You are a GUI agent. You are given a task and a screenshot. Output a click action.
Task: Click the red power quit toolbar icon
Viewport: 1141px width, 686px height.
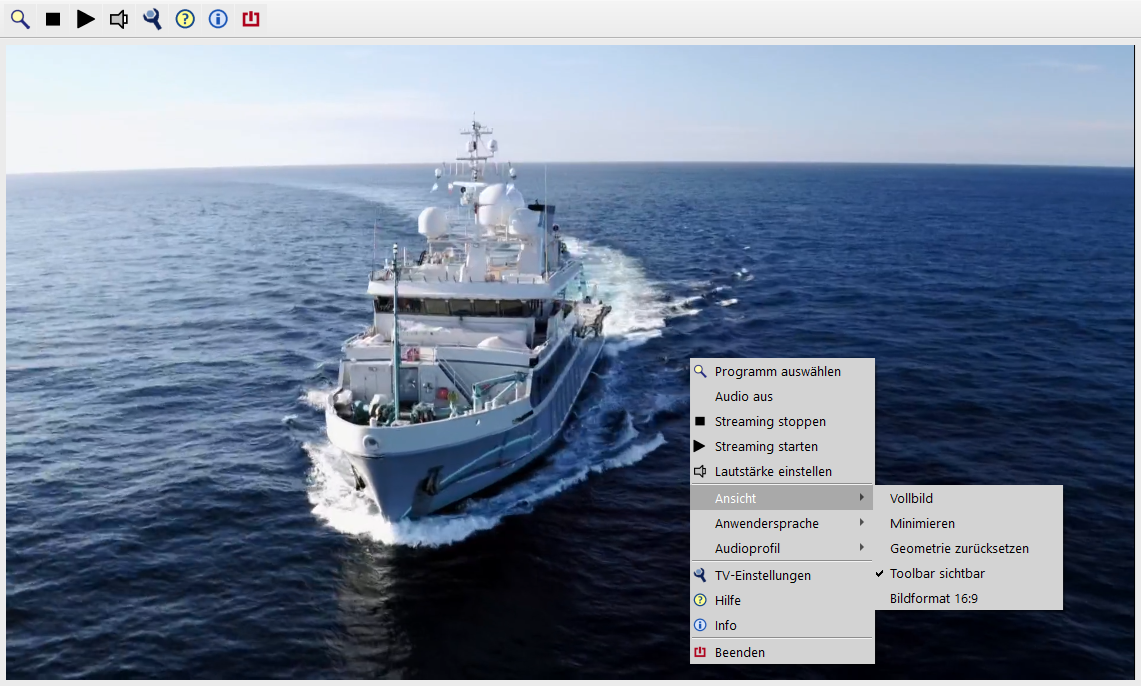point(251,19)
